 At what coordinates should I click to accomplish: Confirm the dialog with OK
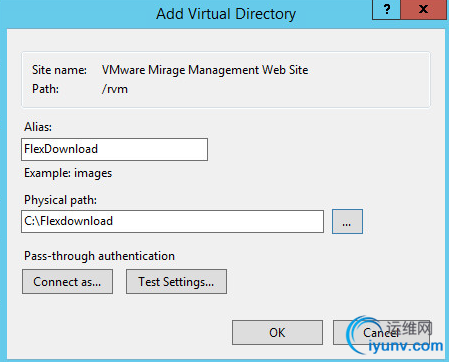pyautogui.click(x=277, y=332)
